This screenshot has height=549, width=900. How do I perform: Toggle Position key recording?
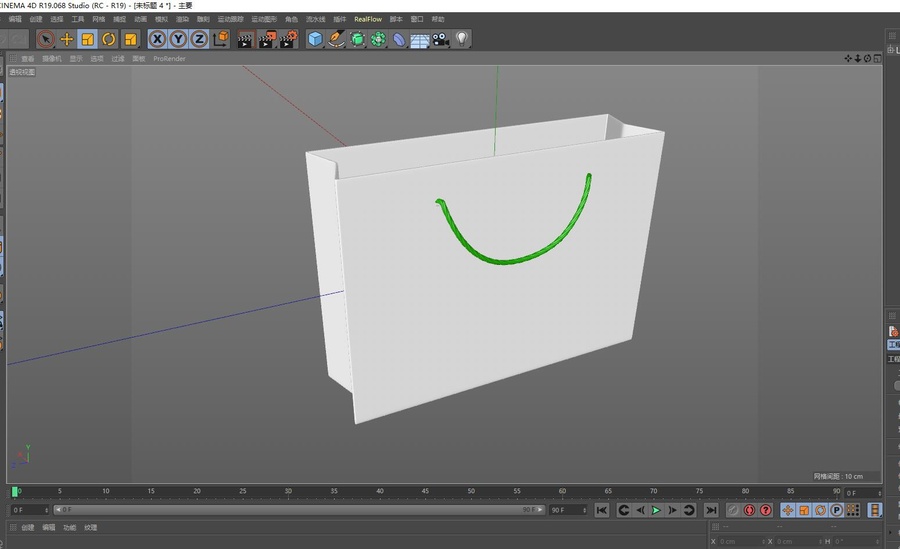[788, 510]
